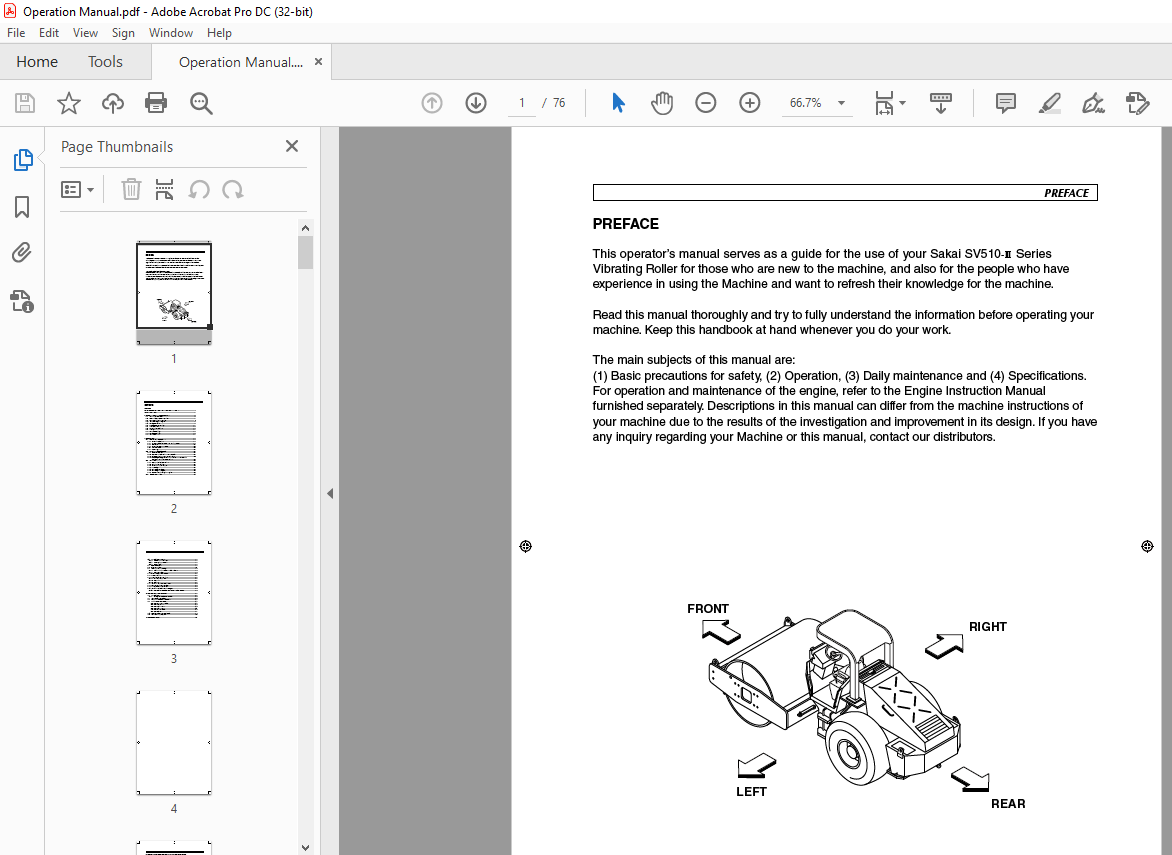Zoom in with plus icon
This screenshot has width=1172, height=855.
(750, 103)
